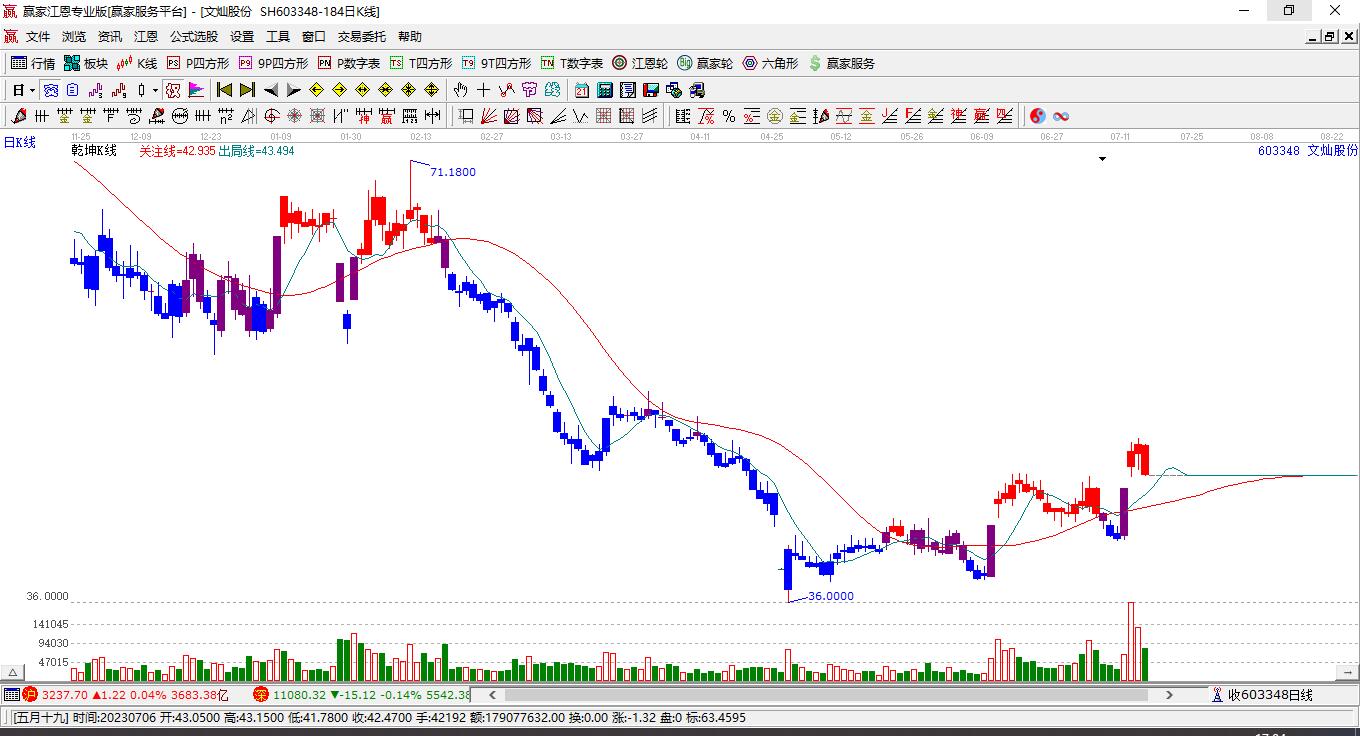Screen dimensions: 1360x736
Task: Click the horizontal chart scrollbar track
Action: click(830, 694)
